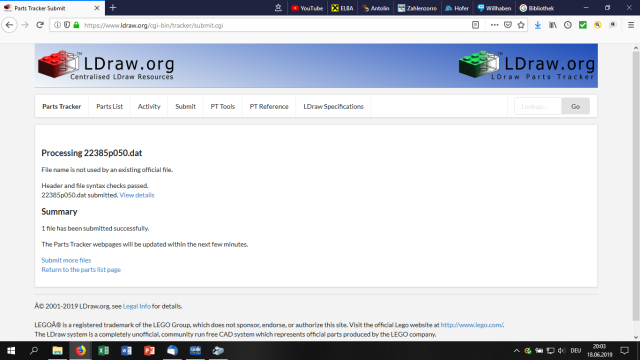
Task: Click Submit more files link
Action: (x=66, y=260)
